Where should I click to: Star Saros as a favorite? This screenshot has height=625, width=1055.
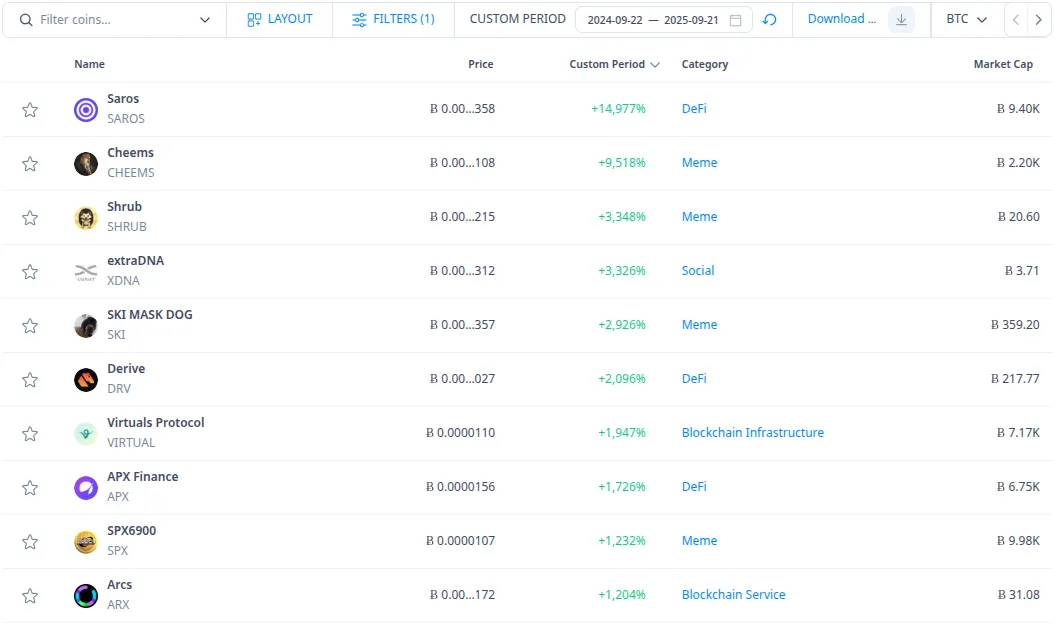(30, 109)
